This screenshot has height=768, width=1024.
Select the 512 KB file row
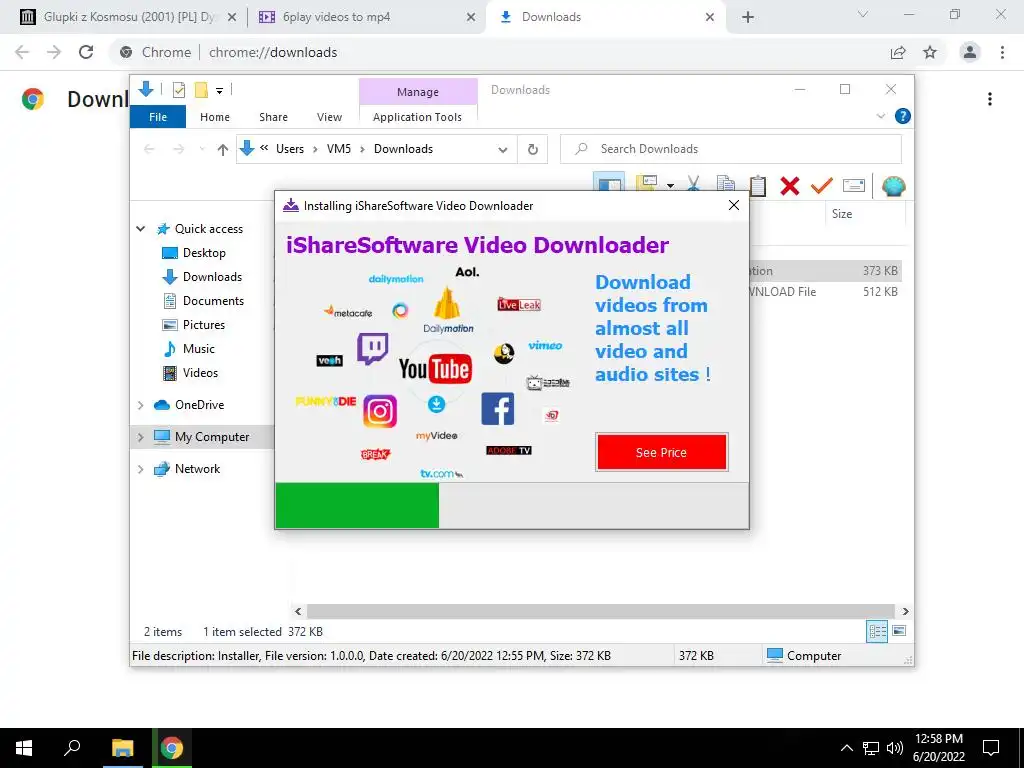(x=825, y=292)
